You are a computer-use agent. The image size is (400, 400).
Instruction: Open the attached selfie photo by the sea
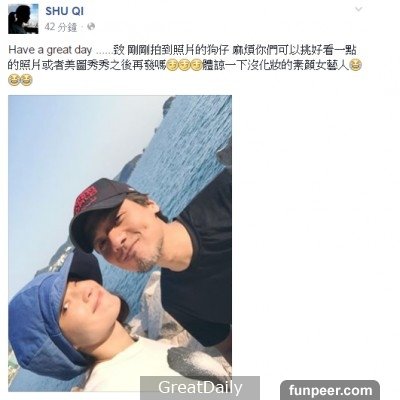[x=120, y=243]
